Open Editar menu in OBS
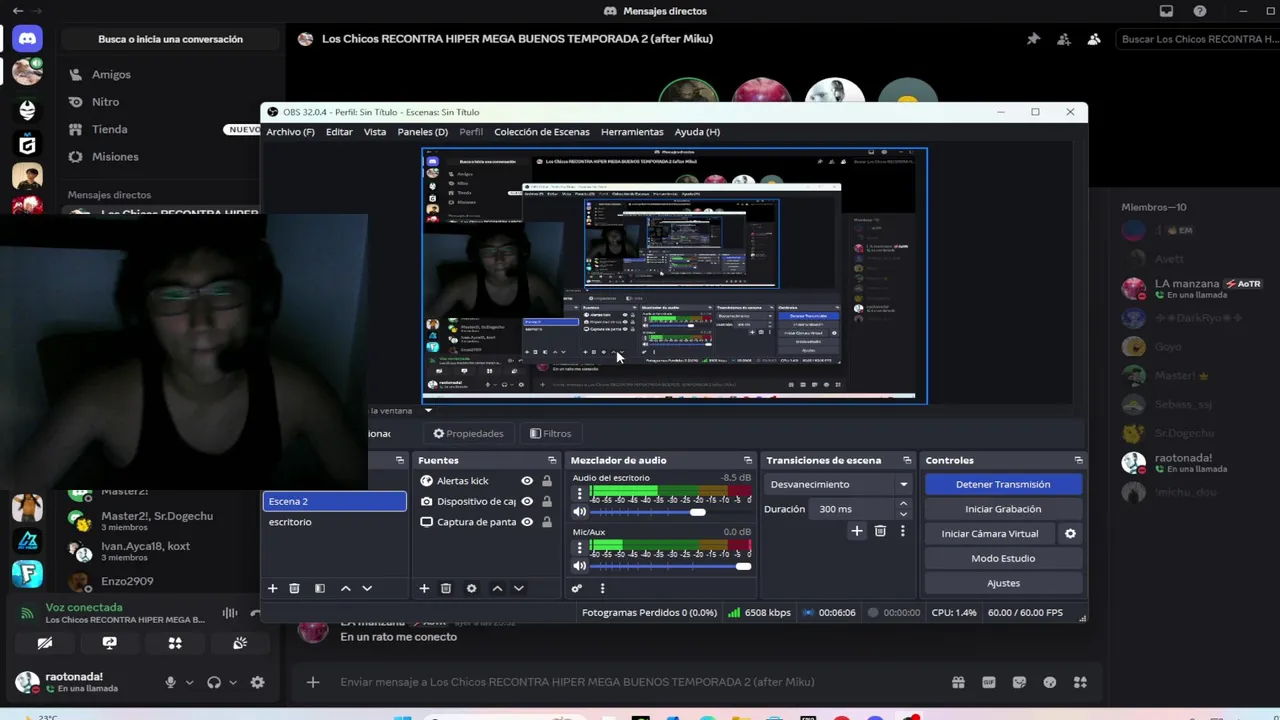 (339, 132)
